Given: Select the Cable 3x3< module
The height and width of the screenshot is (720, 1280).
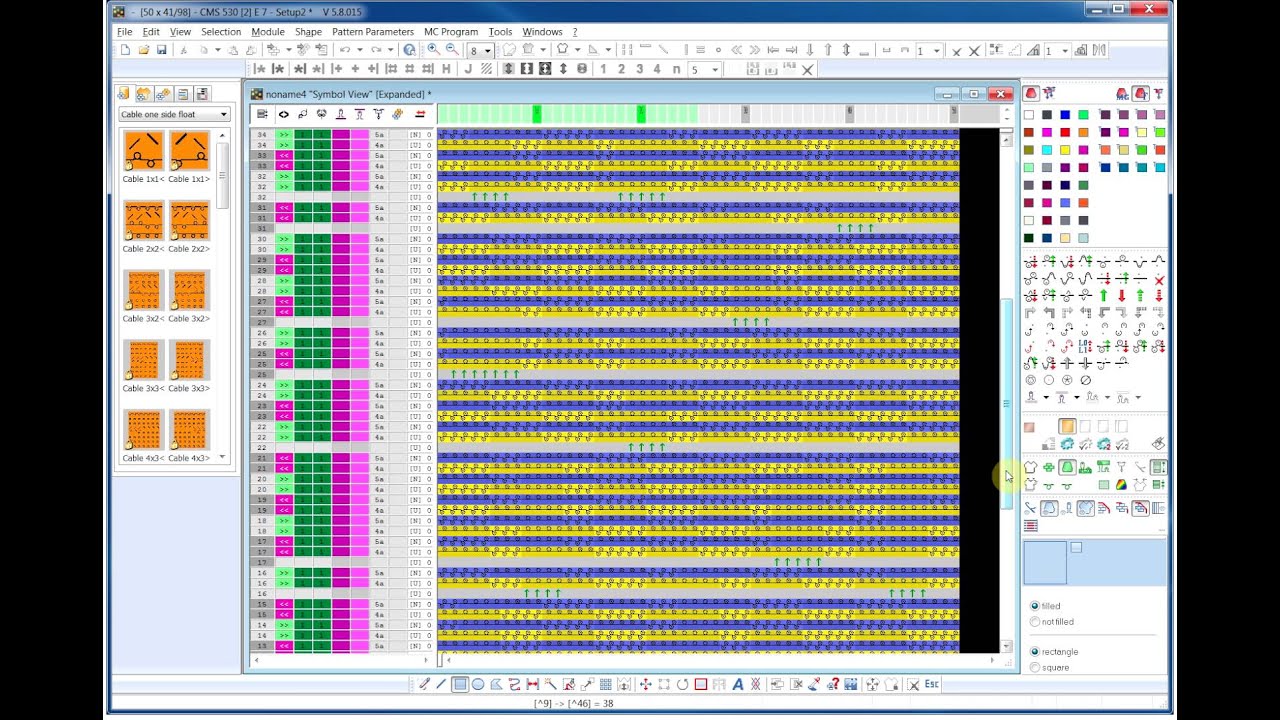Looking at the screenshot, I should point(144,360).
